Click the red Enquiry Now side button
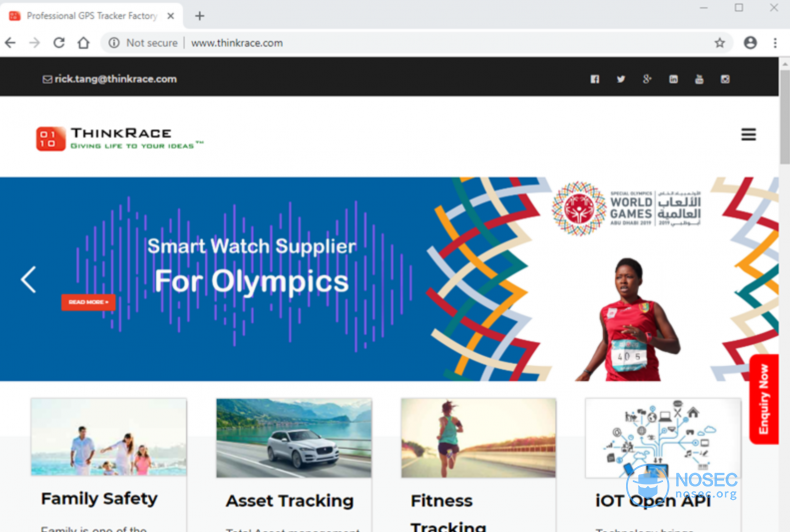Viewport: 790px width, 532px height. coord(764,400)
